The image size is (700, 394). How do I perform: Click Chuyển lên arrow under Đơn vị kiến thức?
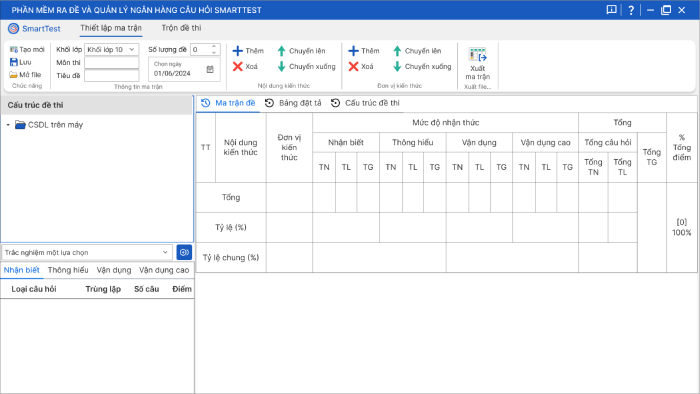tap(397, 51)
